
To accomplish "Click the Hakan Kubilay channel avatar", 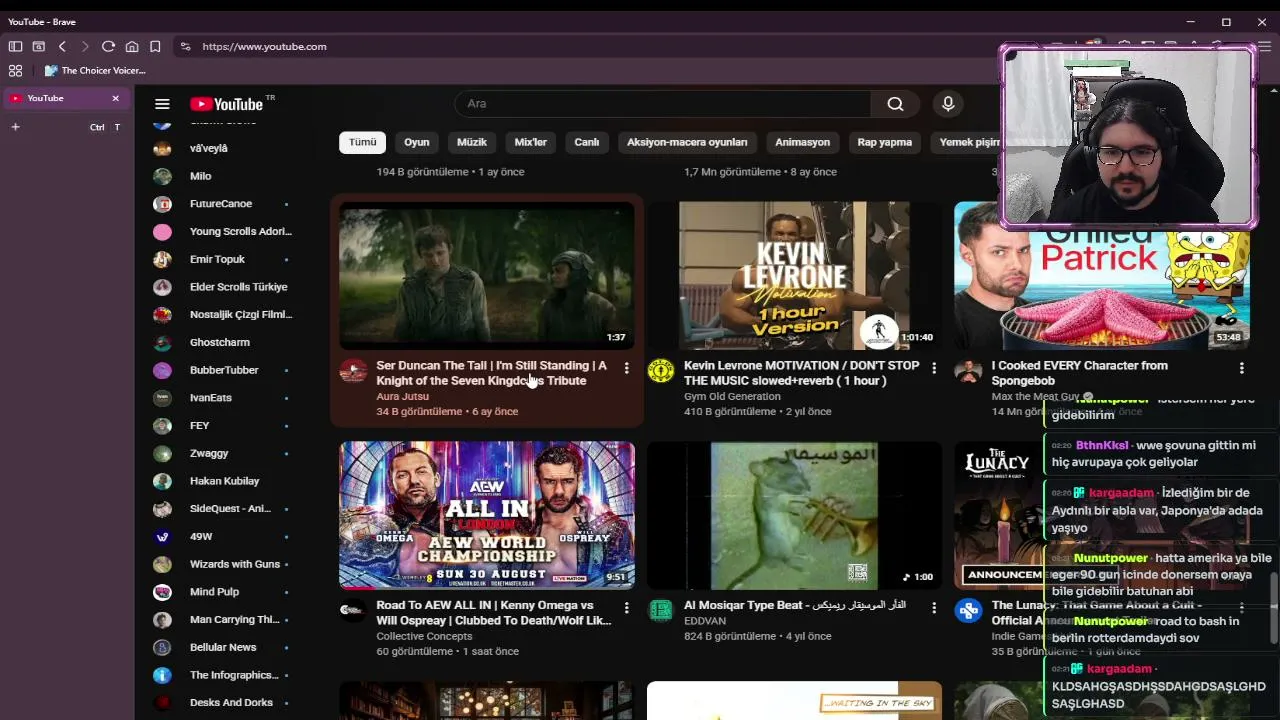I will pyautogui.click(x=162, y=481).
